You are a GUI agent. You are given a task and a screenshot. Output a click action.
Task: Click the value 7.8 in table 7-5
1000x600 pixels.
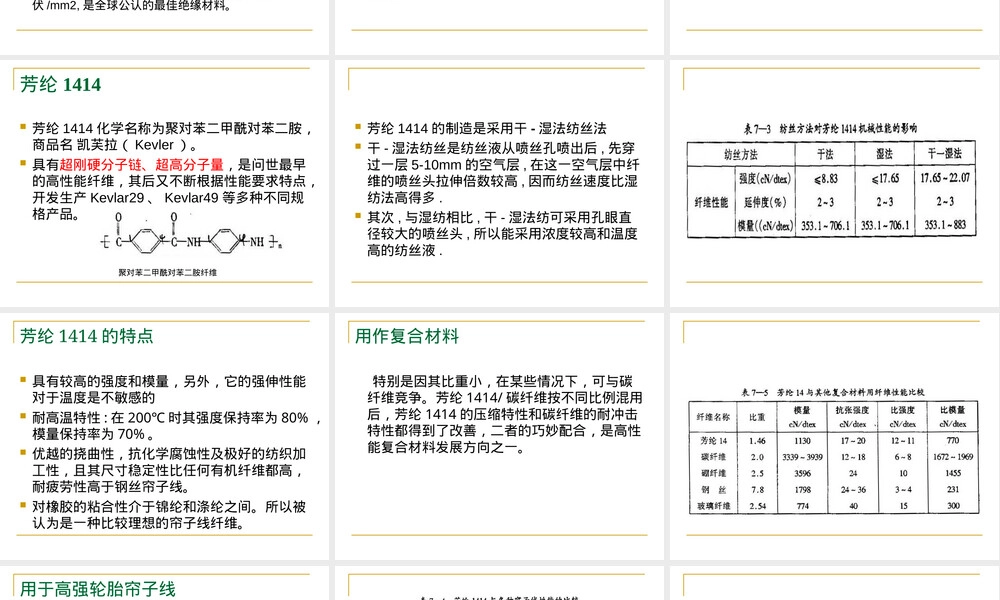click(758, 490)
